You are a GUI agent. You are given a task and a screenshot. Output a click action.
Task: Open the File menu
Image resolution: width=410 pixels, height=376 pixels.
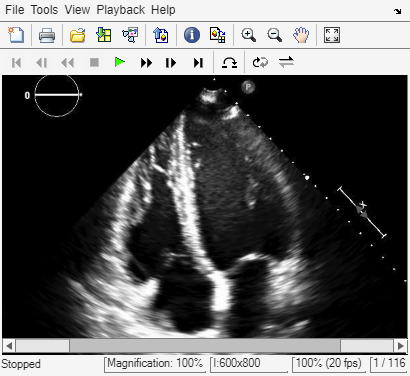tap(15, 10)
